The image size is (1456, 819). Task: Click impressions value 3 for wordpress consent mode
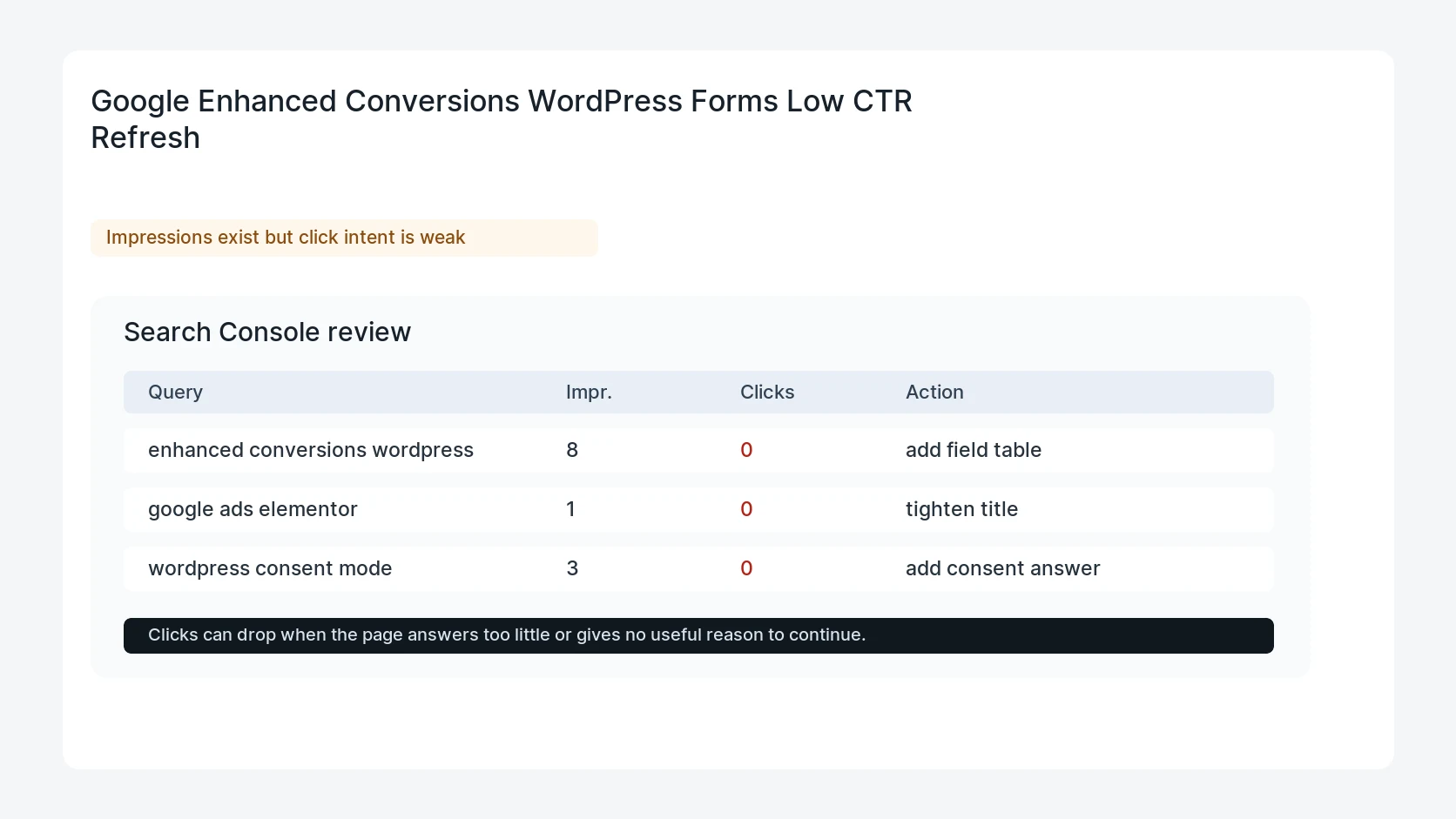[x=572, y=568]
